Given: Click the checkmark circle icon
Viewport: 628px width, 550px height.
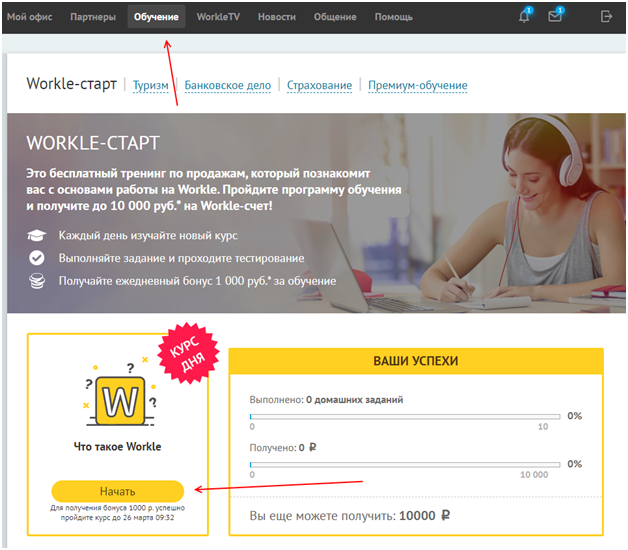Looking at the screenshot, I should [x=37, y=258].
